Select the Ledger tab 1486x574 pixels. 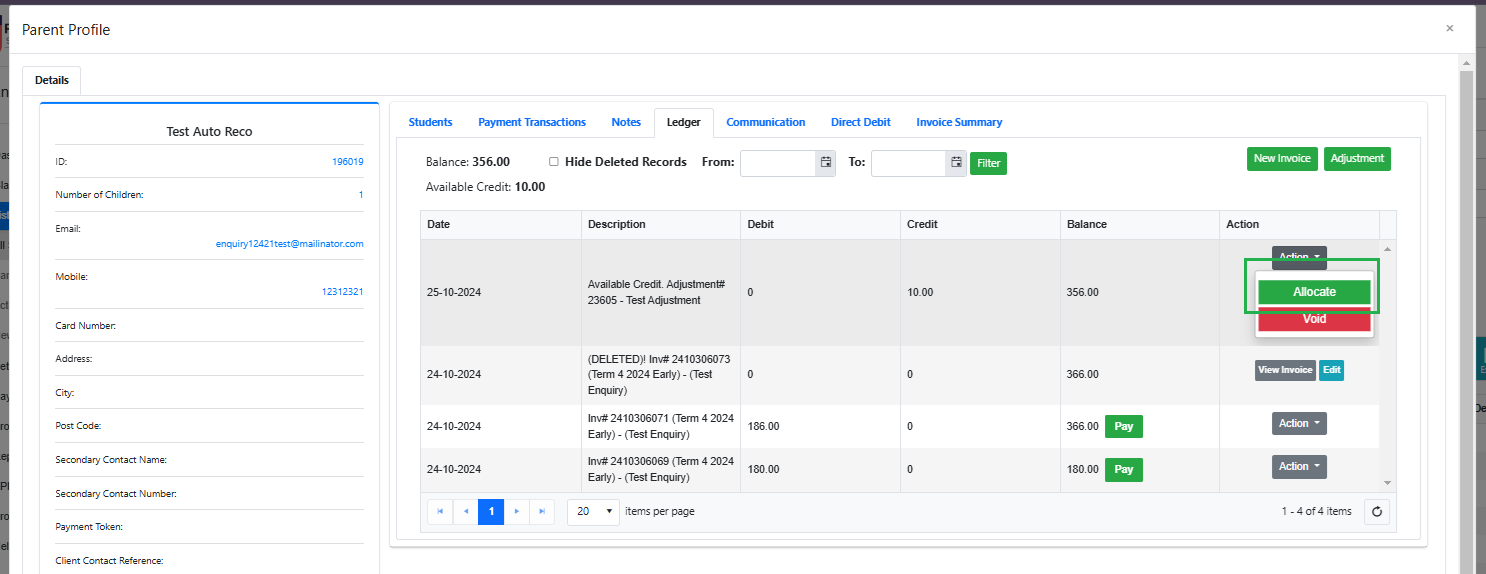point(684,123)
